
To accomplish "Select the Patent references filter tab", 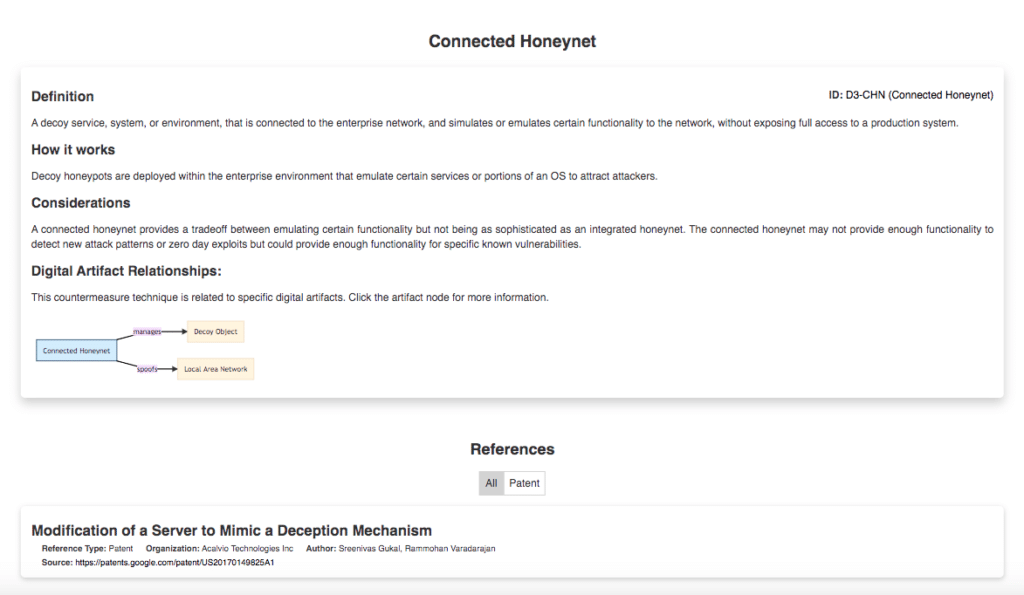I will pyautogui.click(x=524, y=483).
